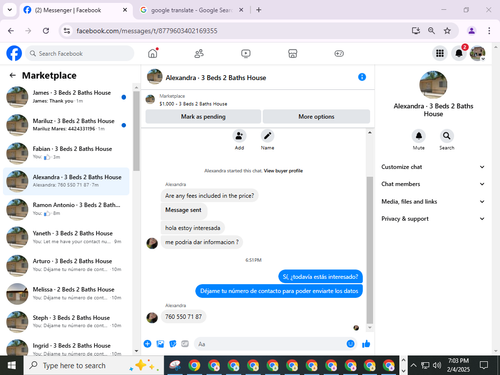Click the Name pencil icon
The image size is (500, 375).
click(x=267, y=136)
